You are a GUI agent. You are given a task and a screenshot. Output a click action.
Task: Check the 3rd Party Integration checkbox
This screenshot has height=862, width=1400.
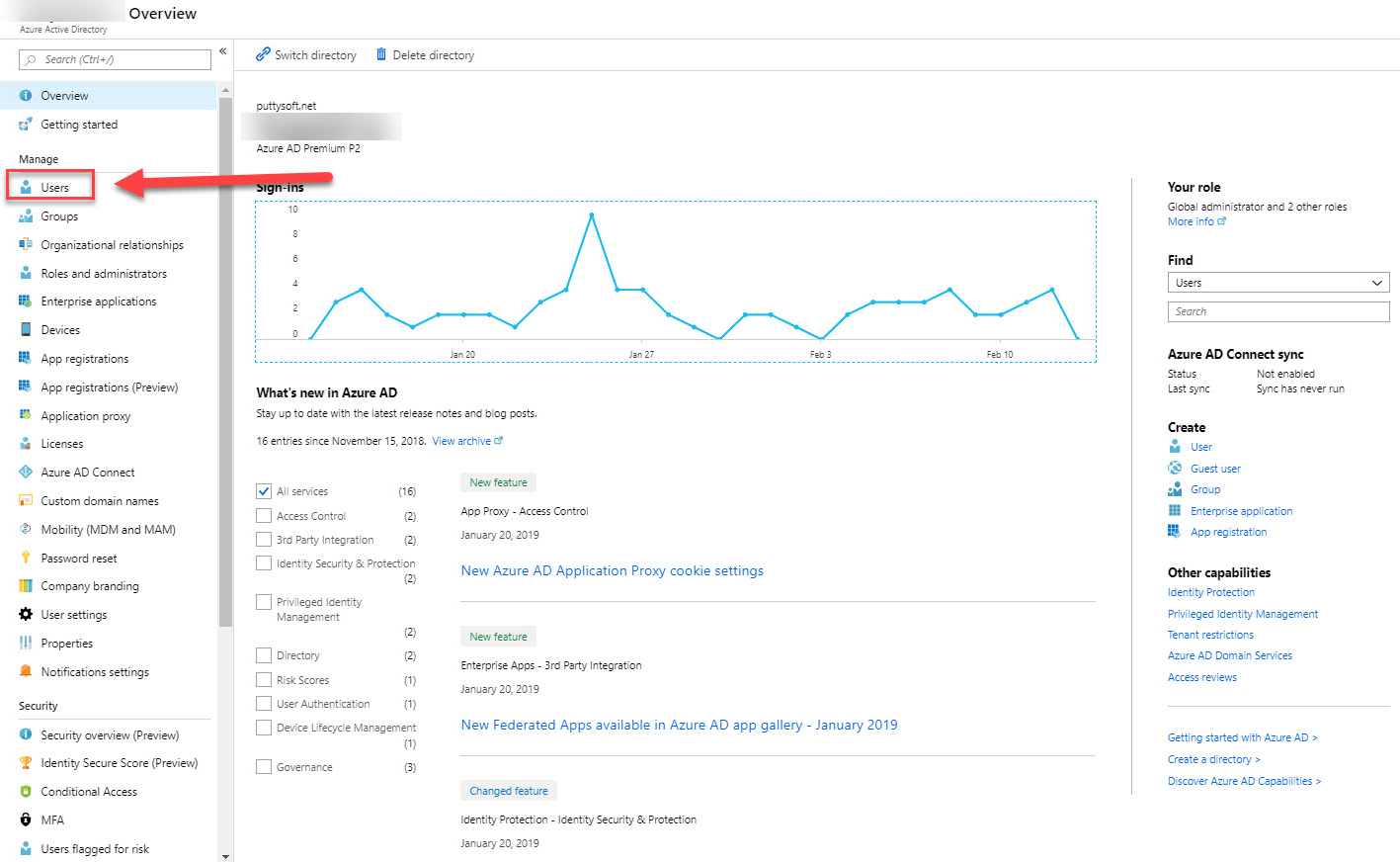tap(264, 540)
